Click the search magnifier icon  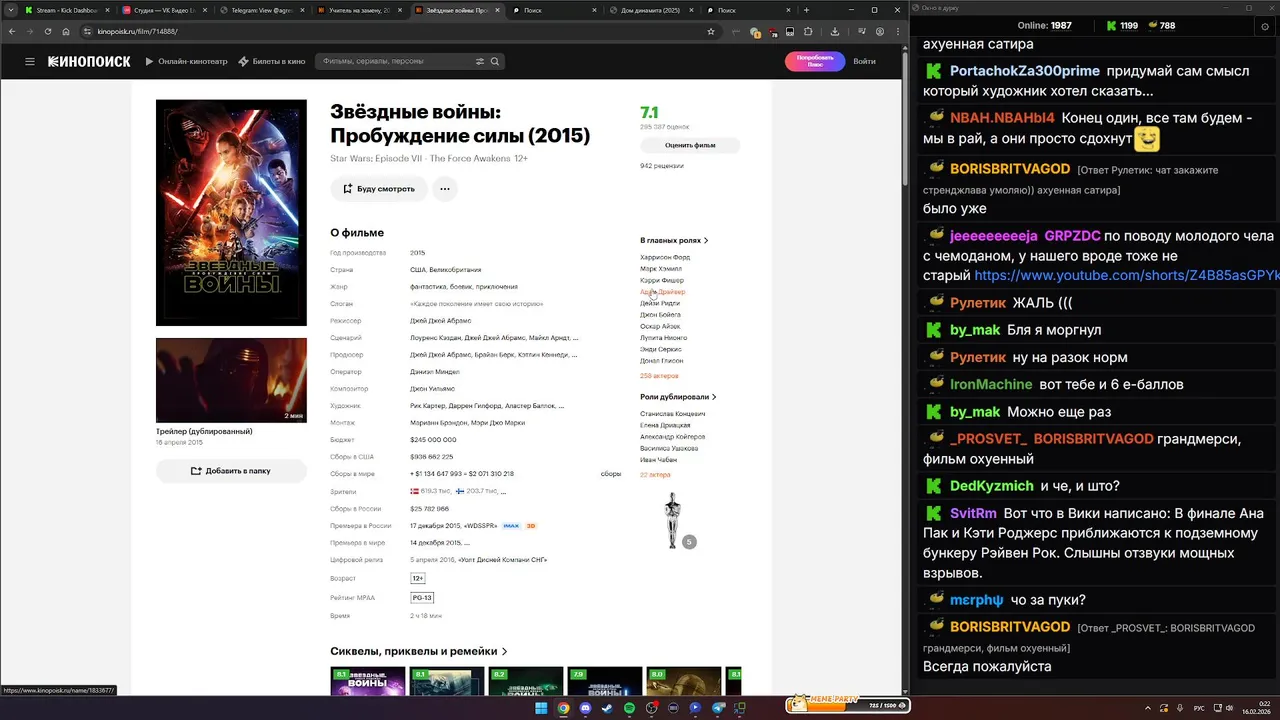(x=494, y=61)
